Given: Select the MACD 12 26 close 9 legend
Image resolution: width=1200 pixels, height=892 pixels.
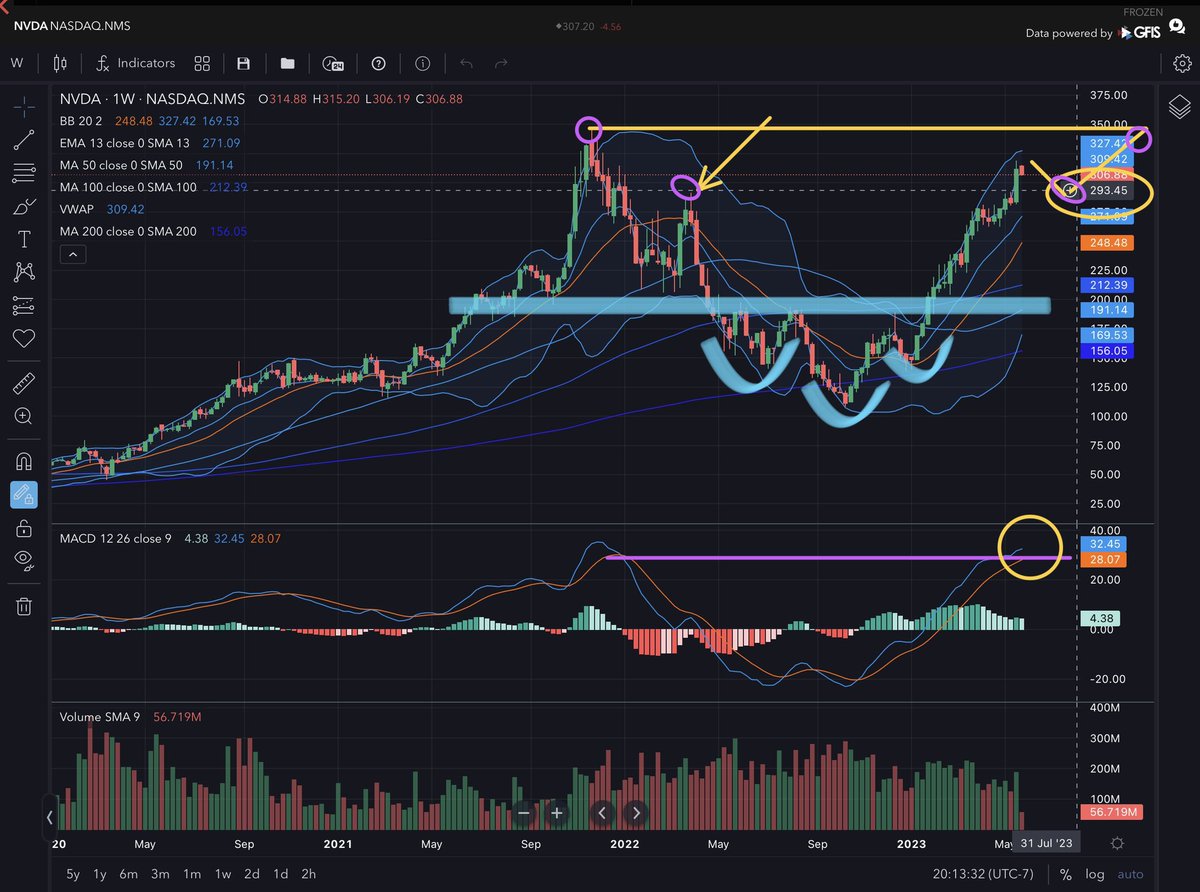Looking at the screenshot, I should pos(115,538).
